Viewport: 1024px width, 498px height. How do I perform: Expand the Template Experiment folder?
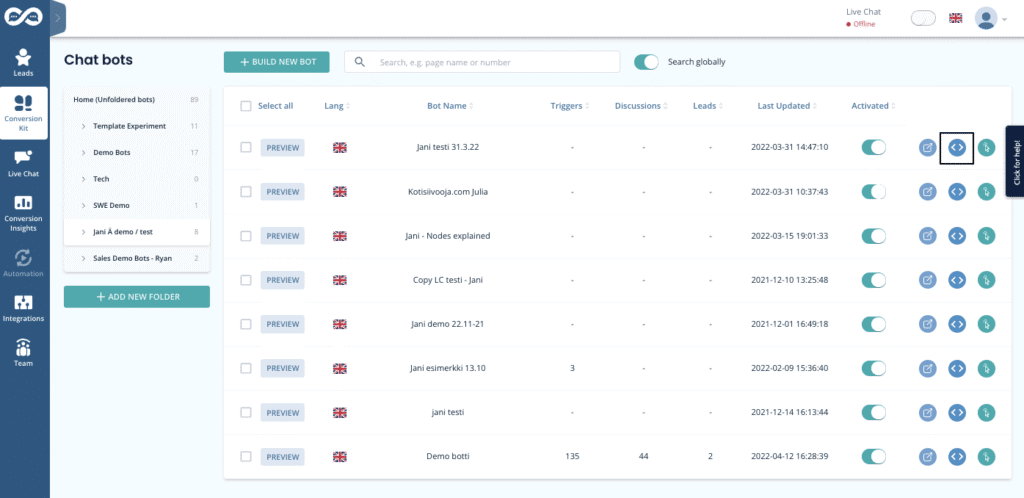pos(83,126)
